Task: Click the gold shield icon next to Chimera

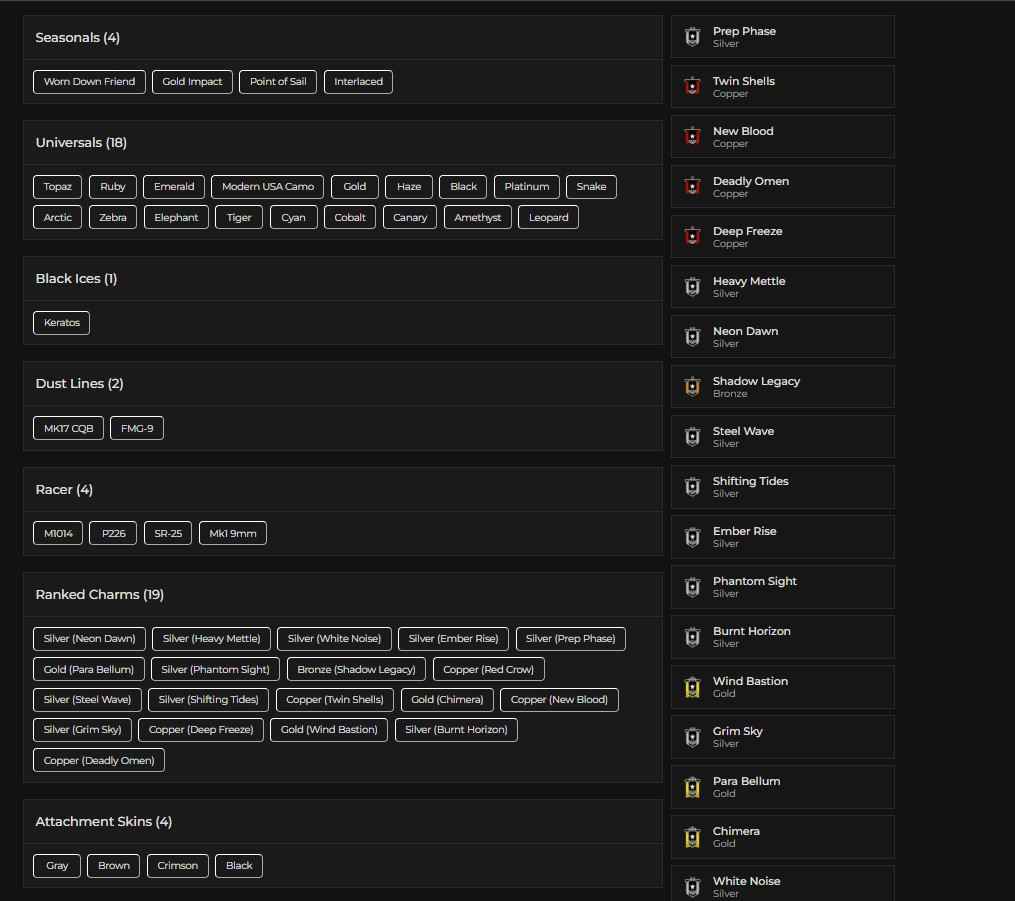Action: tap(692, 836)
